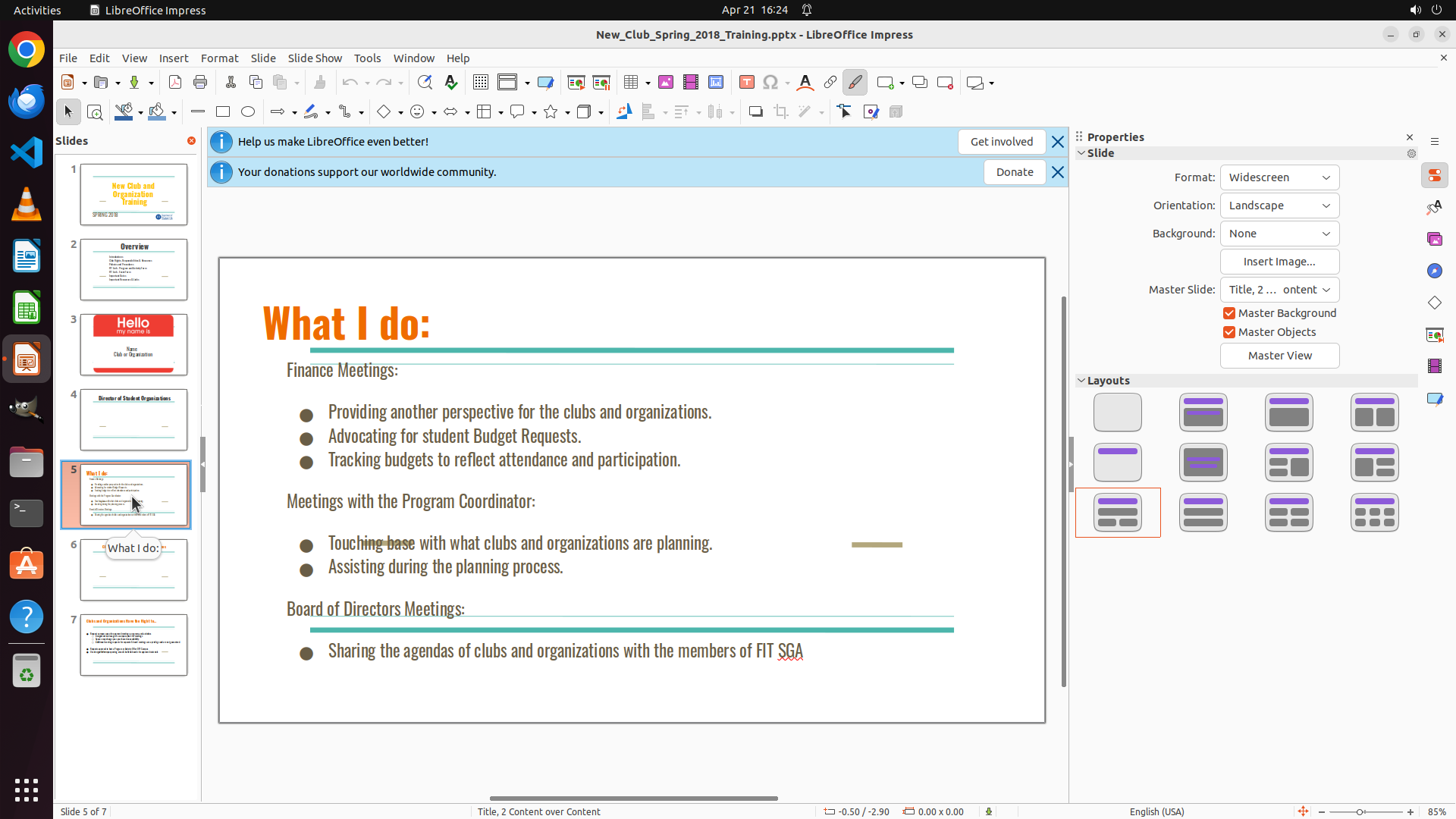
Task: Collapse the Layouts section expander
Action: pos(1081,381)
